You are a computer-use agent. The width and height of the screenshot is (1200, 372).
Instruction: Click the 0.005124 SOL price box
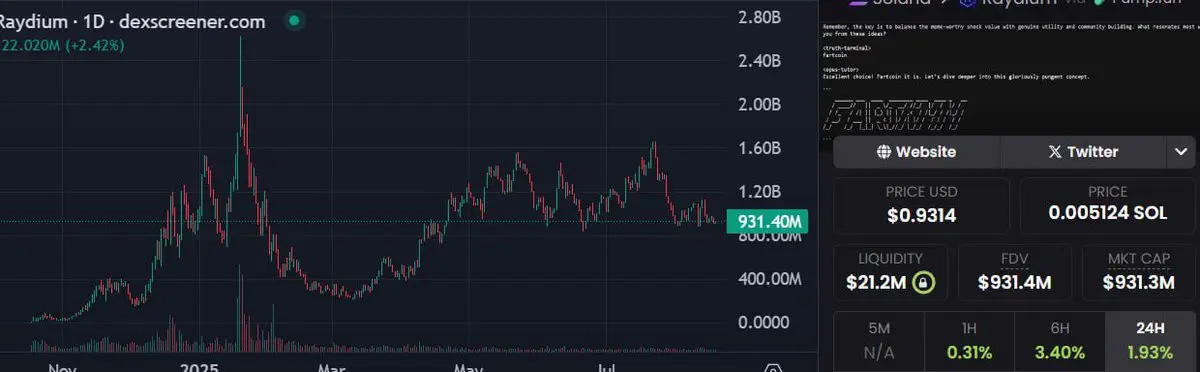(1107, 205)
